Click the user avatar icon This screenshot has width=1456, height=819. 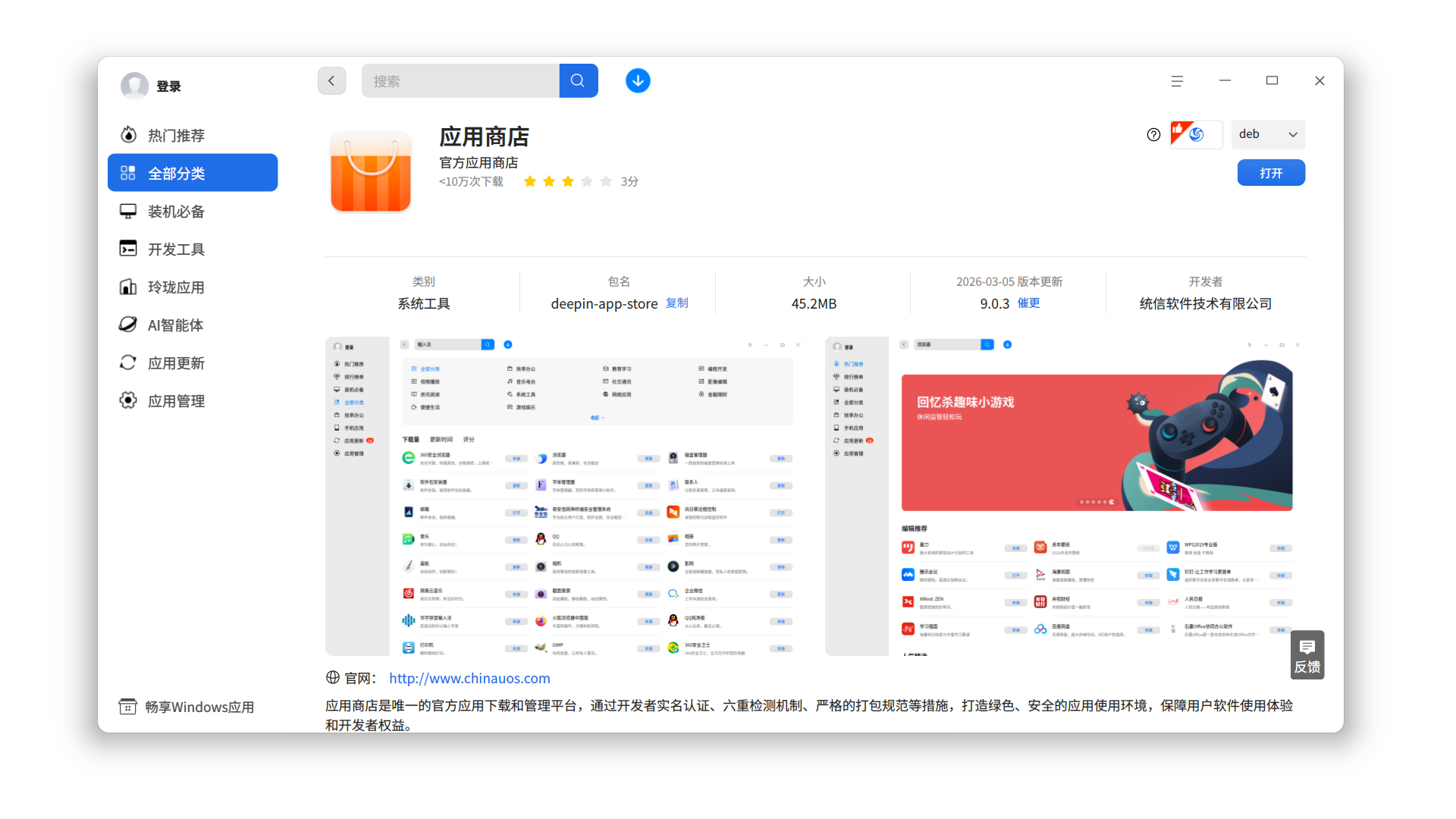pos(134,86)
